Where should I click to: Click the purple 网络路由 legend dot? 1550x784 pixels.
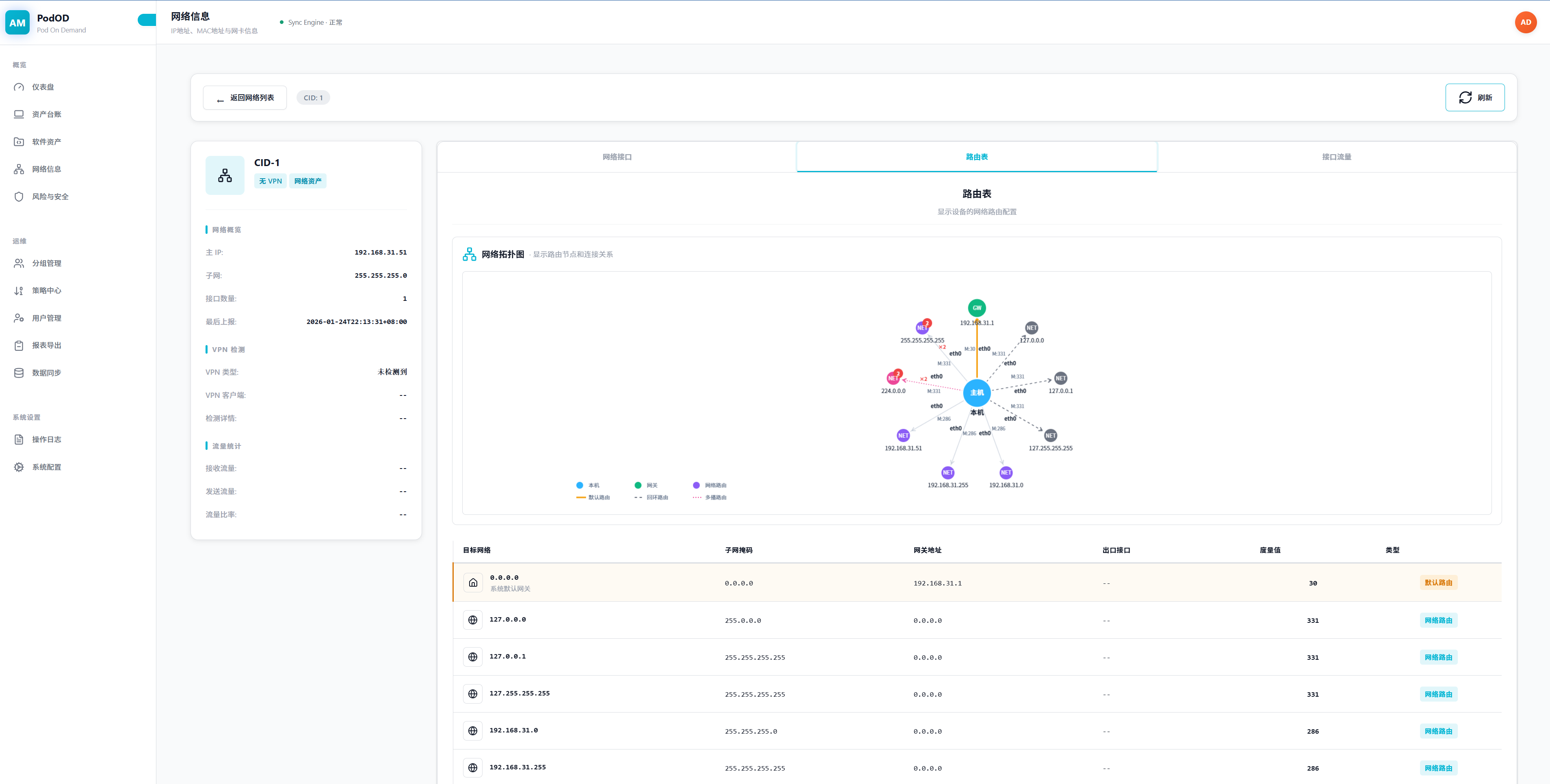coord(696,485)
